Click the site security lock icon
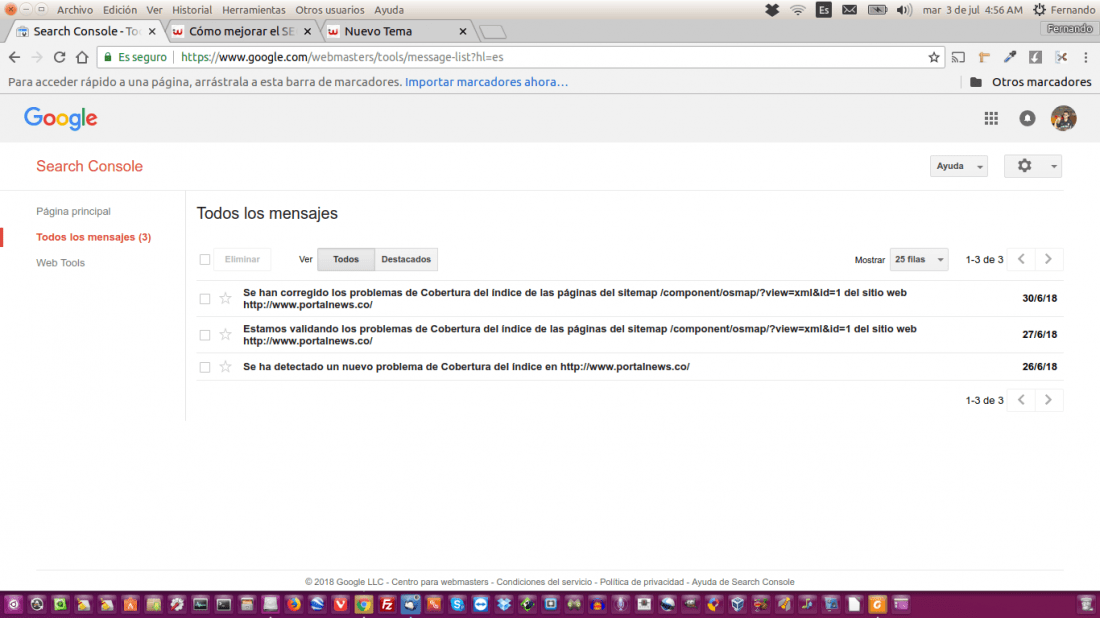This screenshot has height=618, width=1100. click(107, 58)
